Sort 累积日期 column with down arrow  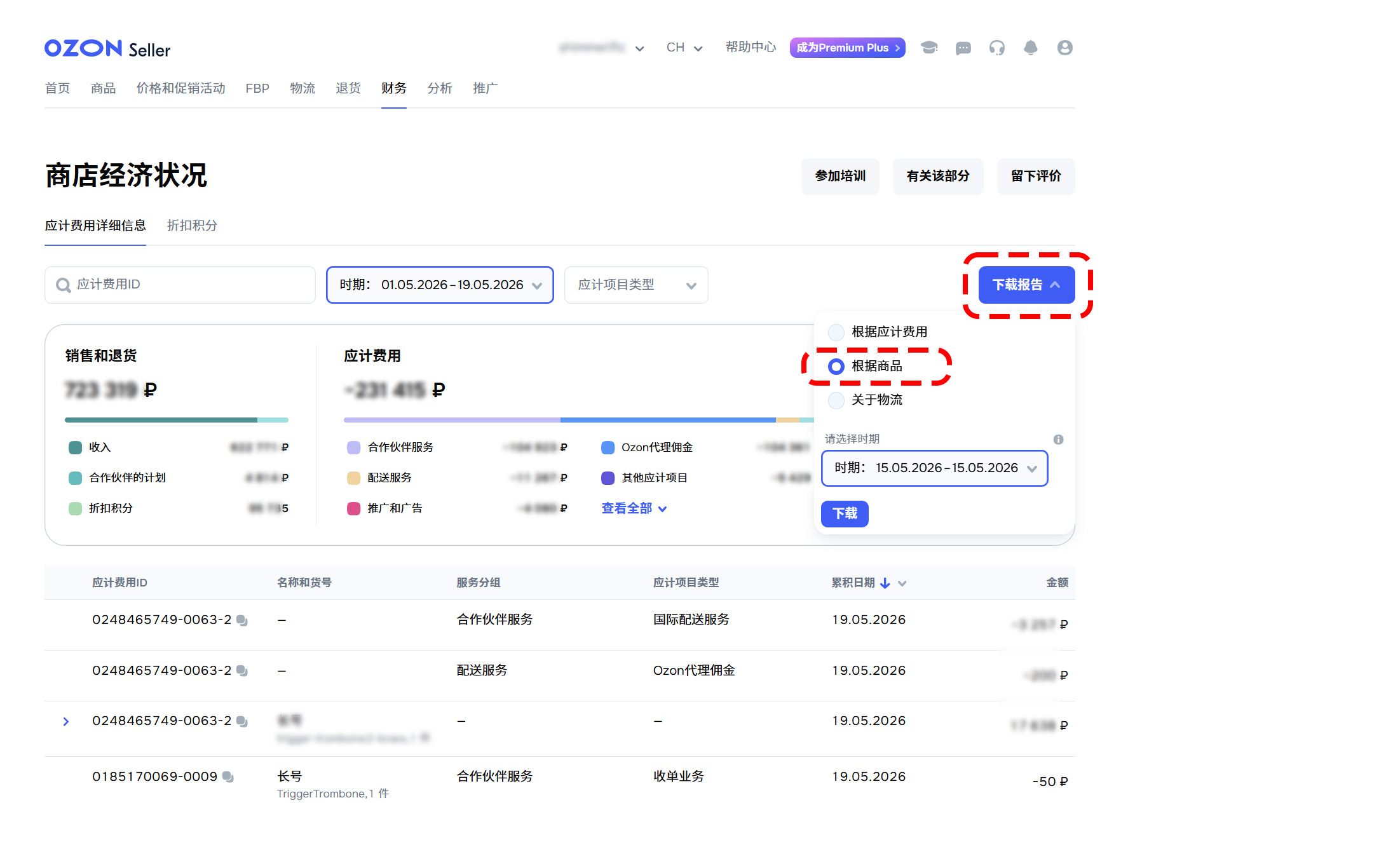pyautogui.click(x=885, y=583)
